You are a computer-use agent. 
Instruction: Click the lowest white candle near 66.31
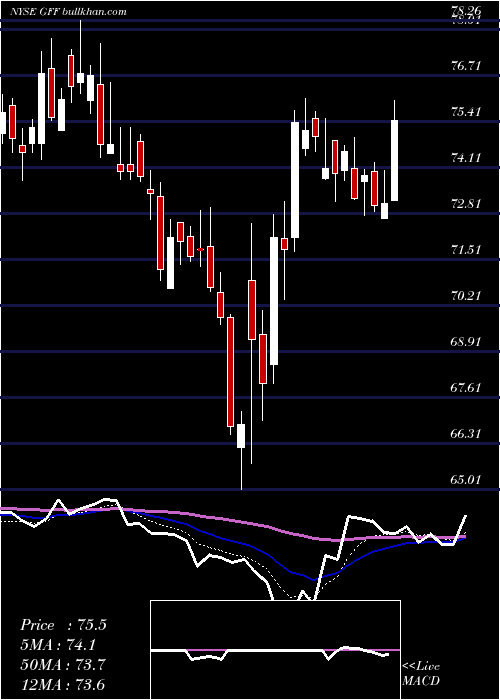tap(241, 436)
